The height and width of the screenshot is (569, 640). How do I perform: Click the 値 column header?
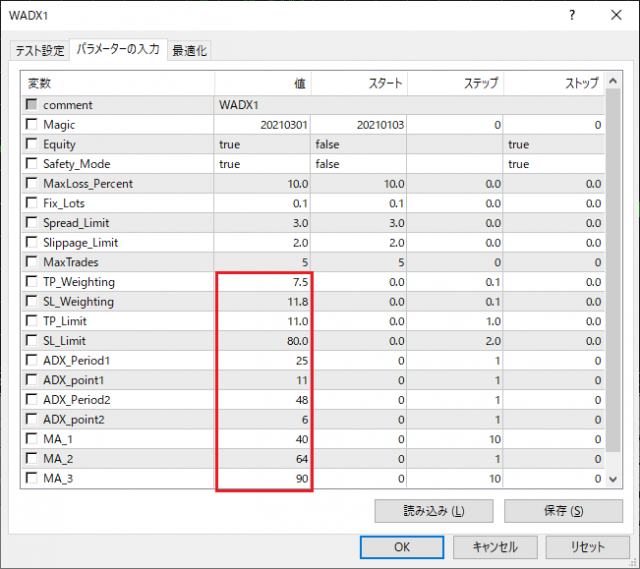[x=262, y=84]
